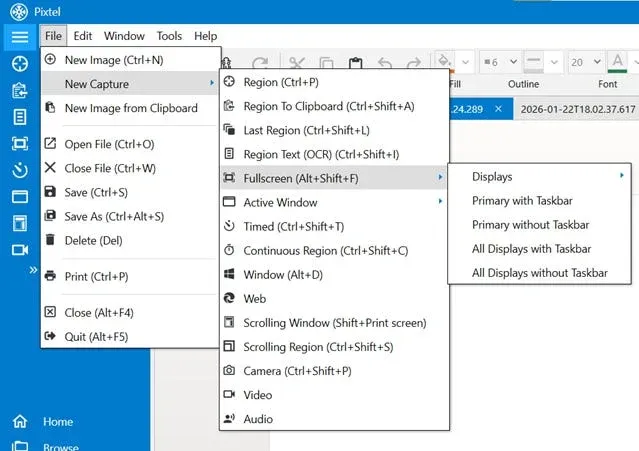This screenshot has height=451, width=639.
Task: Choose Region Text (OCR)
Action: tap(334, 154)
